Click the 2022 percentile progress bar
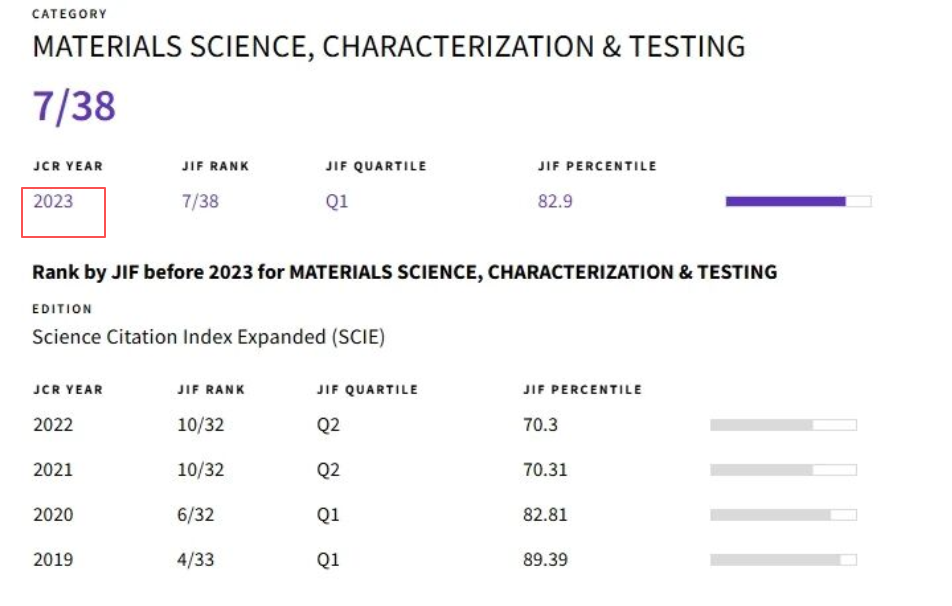The height and width of the screenshot is (606, 952). [x=783, y=425]
